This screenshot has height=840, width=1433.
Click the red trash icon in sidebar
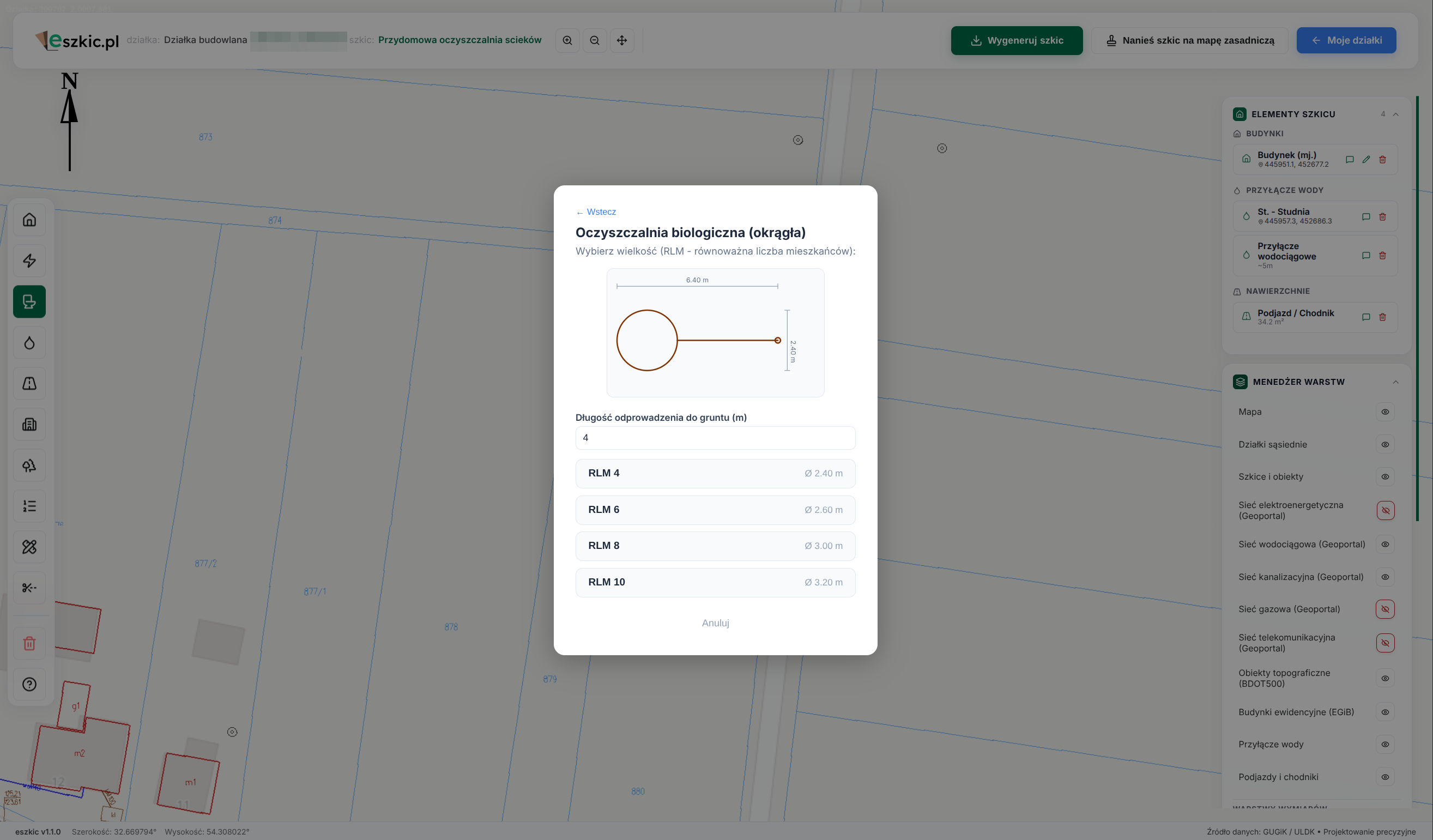point(29,643)
